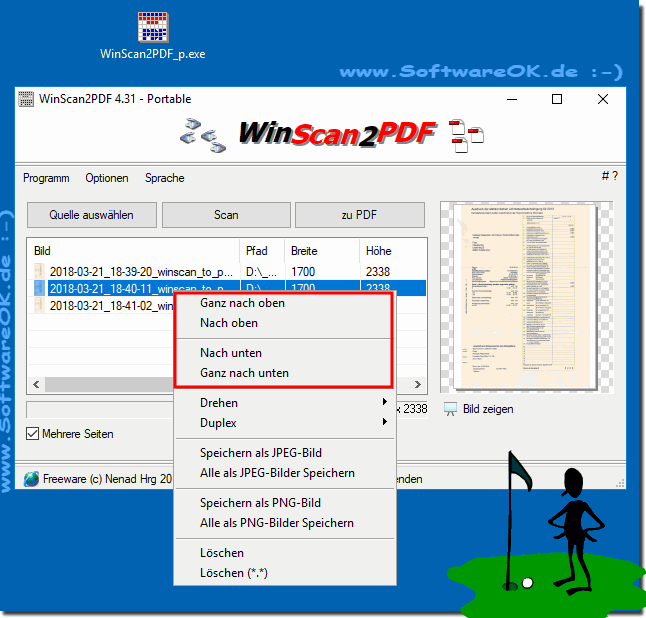
Task: Click the presentation screen icon by Bild zeigen
Action: [x=451, y=409]
